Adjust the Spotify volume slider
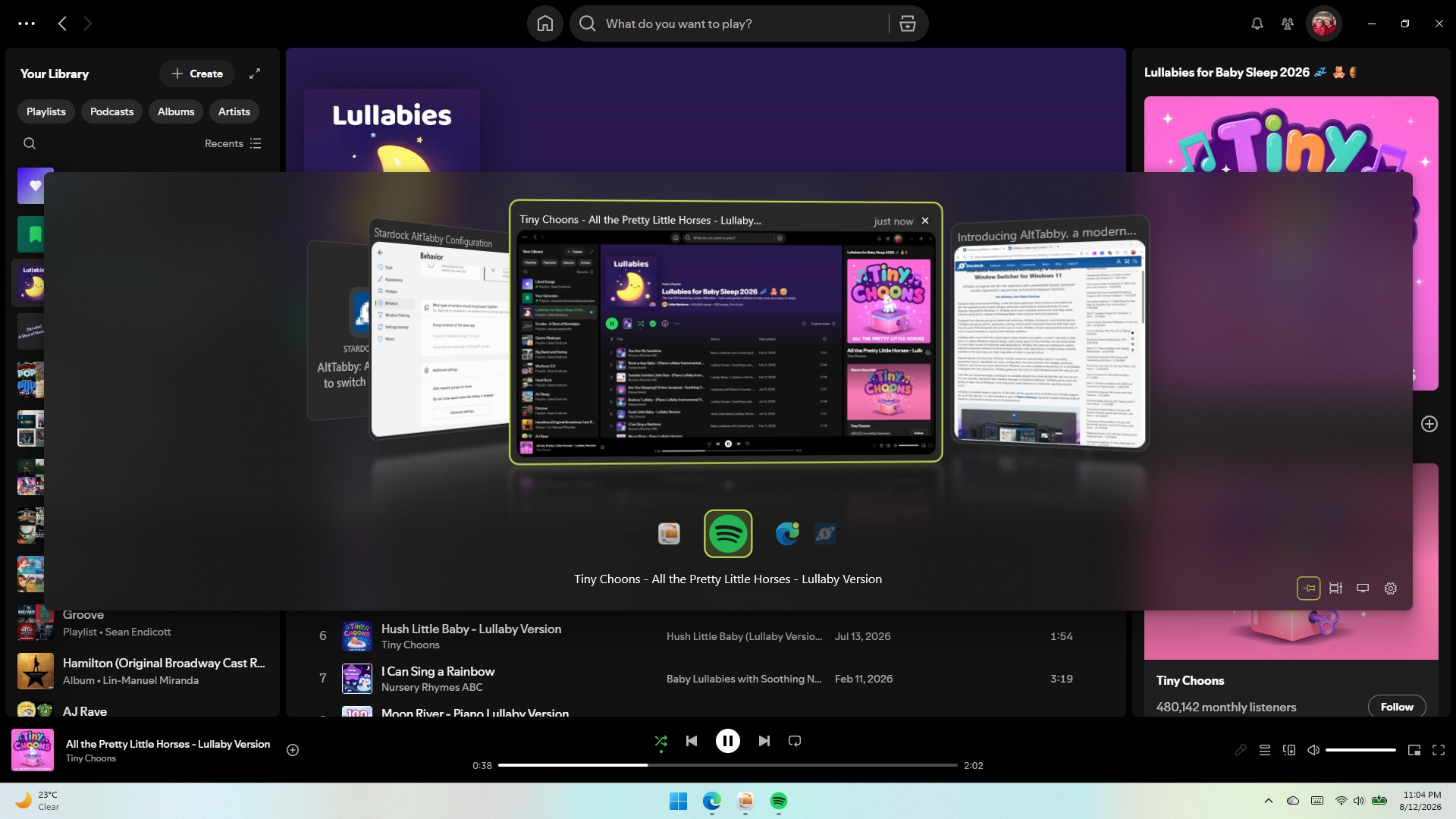 tap(1360, 750)
